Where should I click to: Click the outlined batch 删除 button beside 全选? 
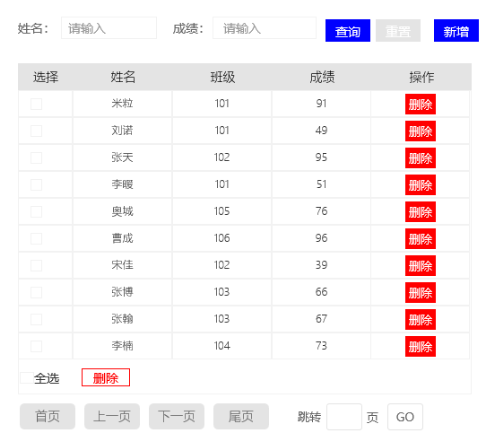(x=106, y=377)
